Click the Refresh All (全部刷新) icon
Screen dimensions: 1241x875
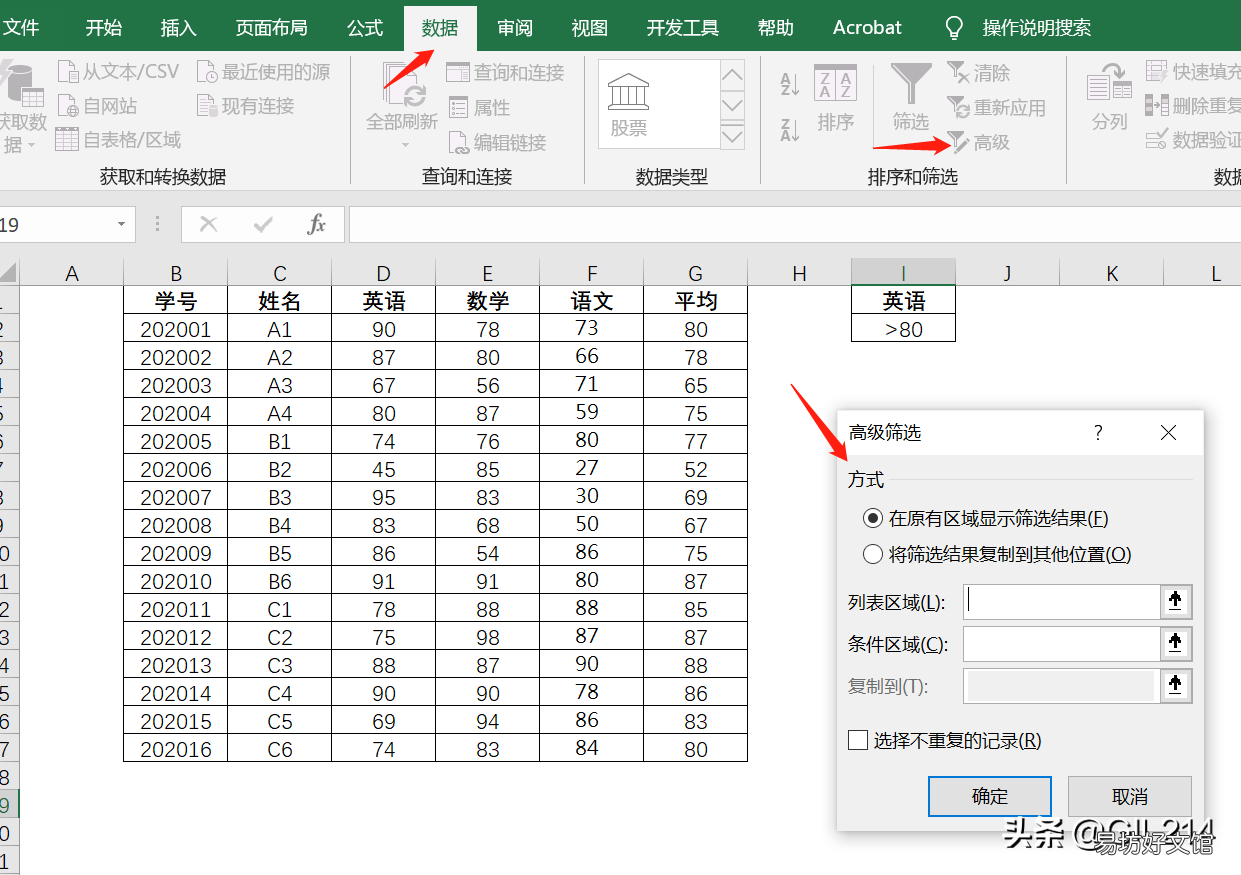point(402,86)
